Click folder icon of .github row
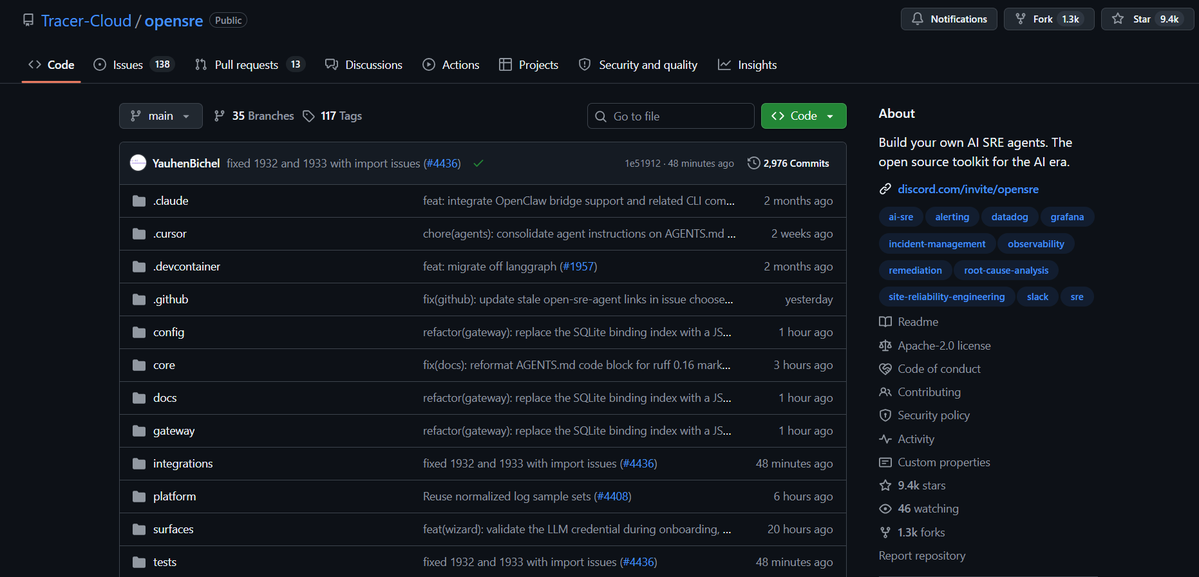This screenshot has width=1199, height=577. pos(138,300)
